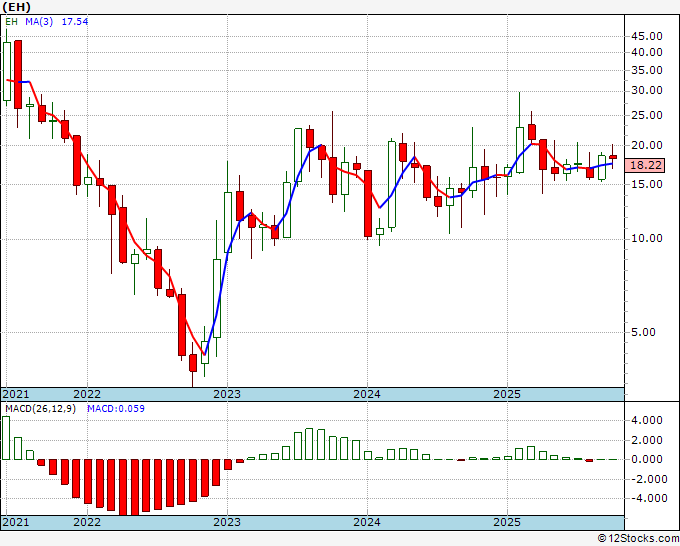
Task: Click the MACD(26,12,9) indicator label
Action: [x=40, y=409]
